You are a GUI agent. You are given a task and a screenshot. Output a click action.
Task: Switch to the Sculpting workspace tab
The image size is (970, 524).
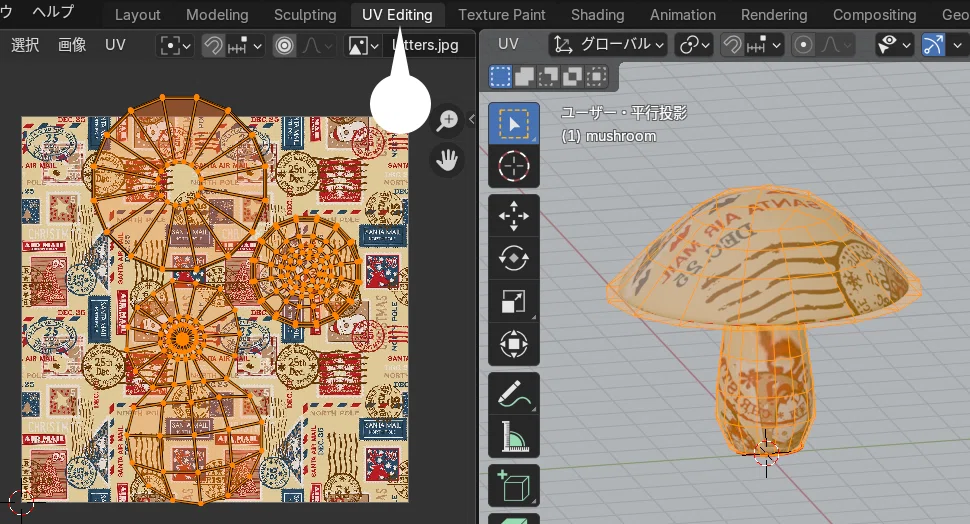(x=305, y=15)
